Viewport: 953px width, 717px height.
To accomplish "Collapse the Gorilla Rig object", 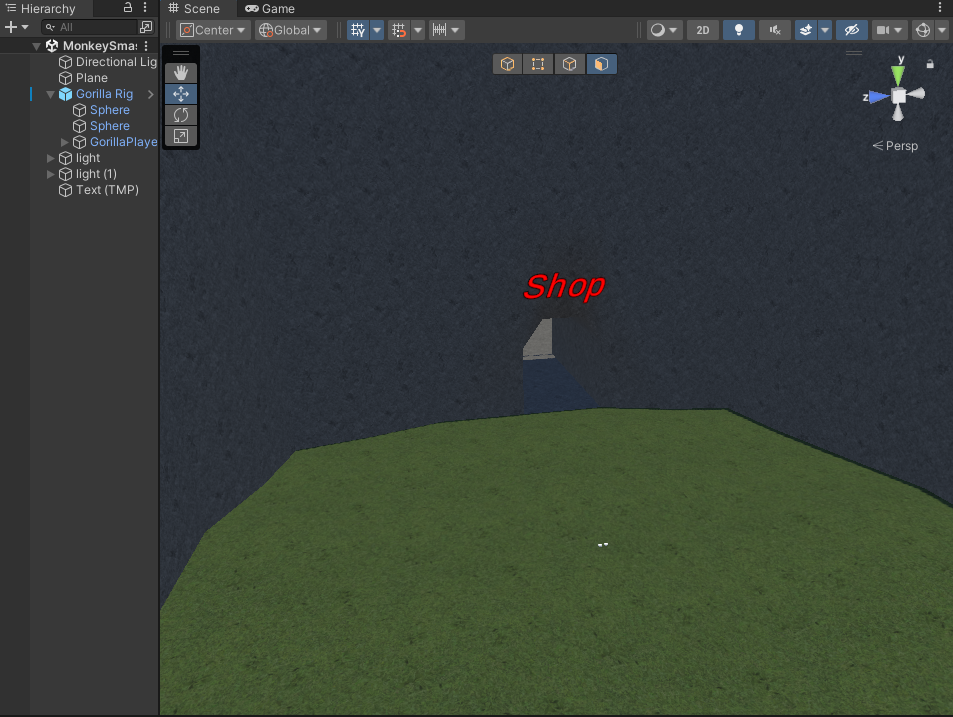I will [x=50, y=94].
